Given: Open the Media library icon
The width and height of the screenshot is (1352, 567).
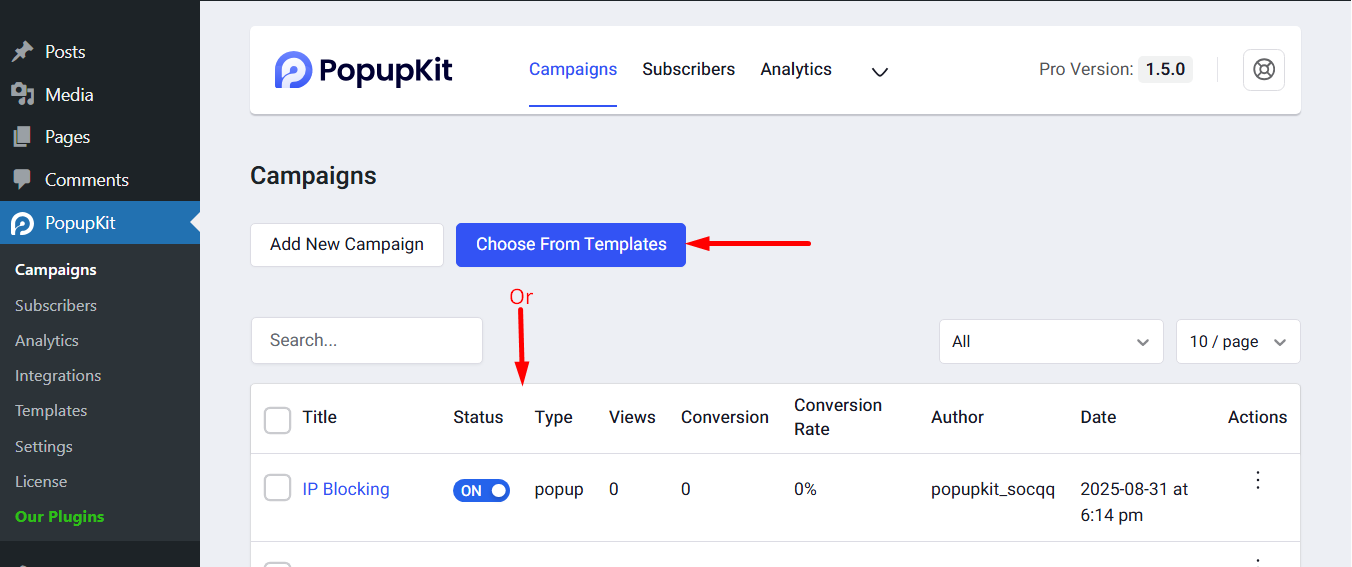Looking at the screenshot, I should (22, 94).
